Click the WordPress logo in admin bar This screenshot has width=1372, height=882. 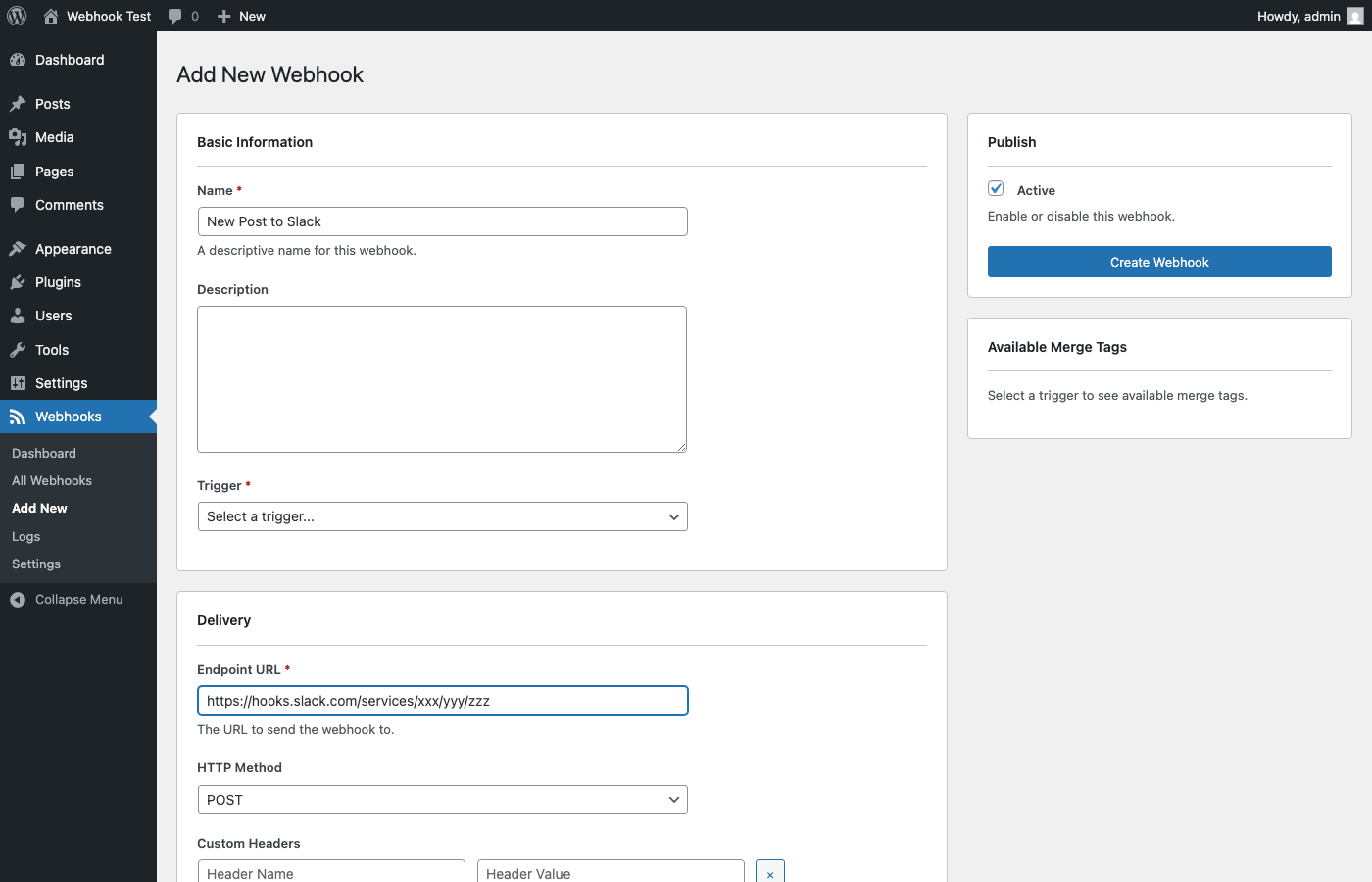[16, 15]
